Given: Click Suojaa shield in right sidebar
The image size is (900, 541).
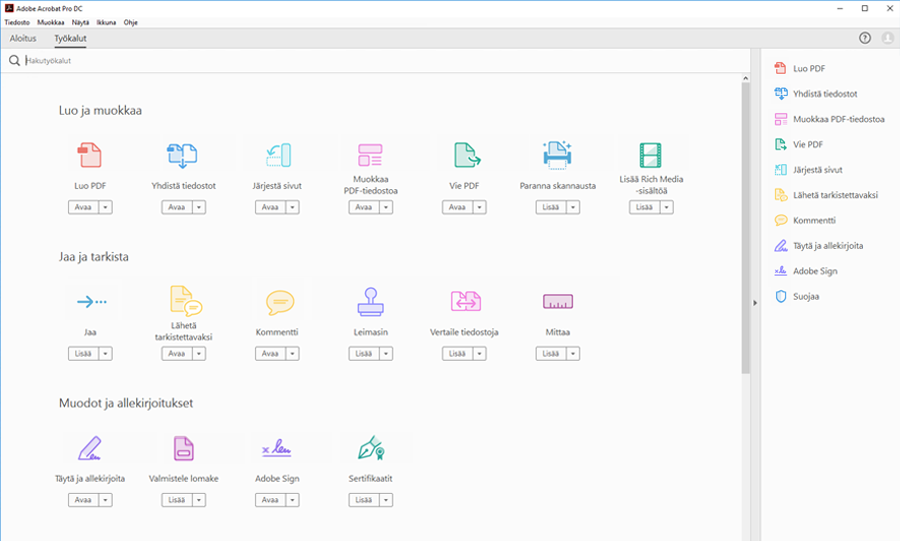Looking at the screenshot, I should pos(797,296).
